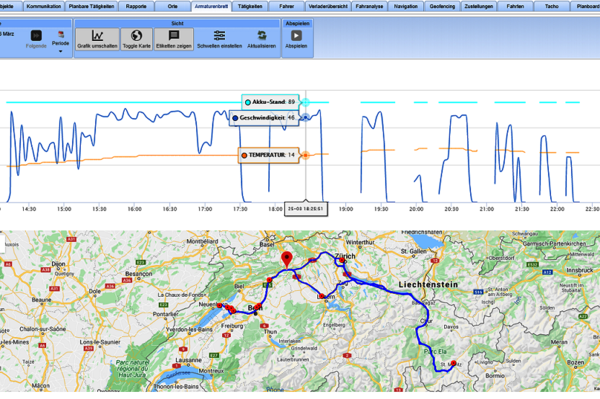Click the 18:25:51 timestamp cursor label

click(306, 209)
